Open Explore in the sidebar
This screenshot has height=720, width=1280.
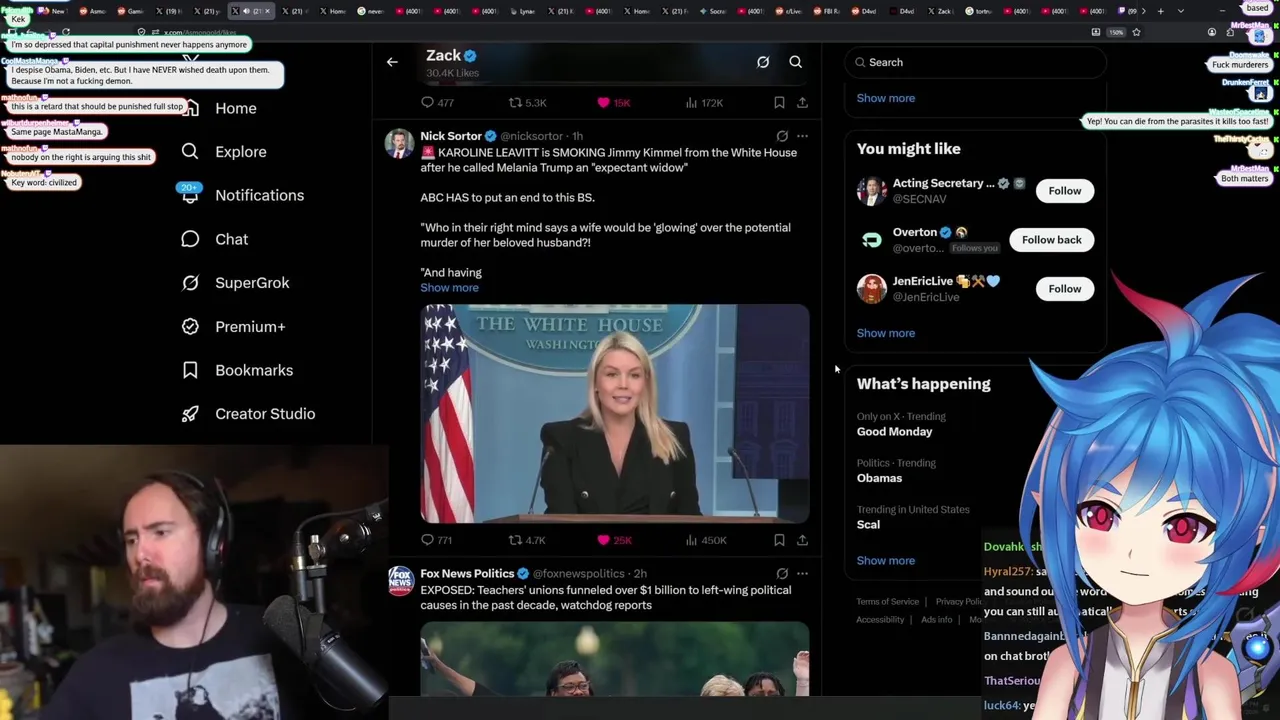pyautogui.click(x=241, y=152)
